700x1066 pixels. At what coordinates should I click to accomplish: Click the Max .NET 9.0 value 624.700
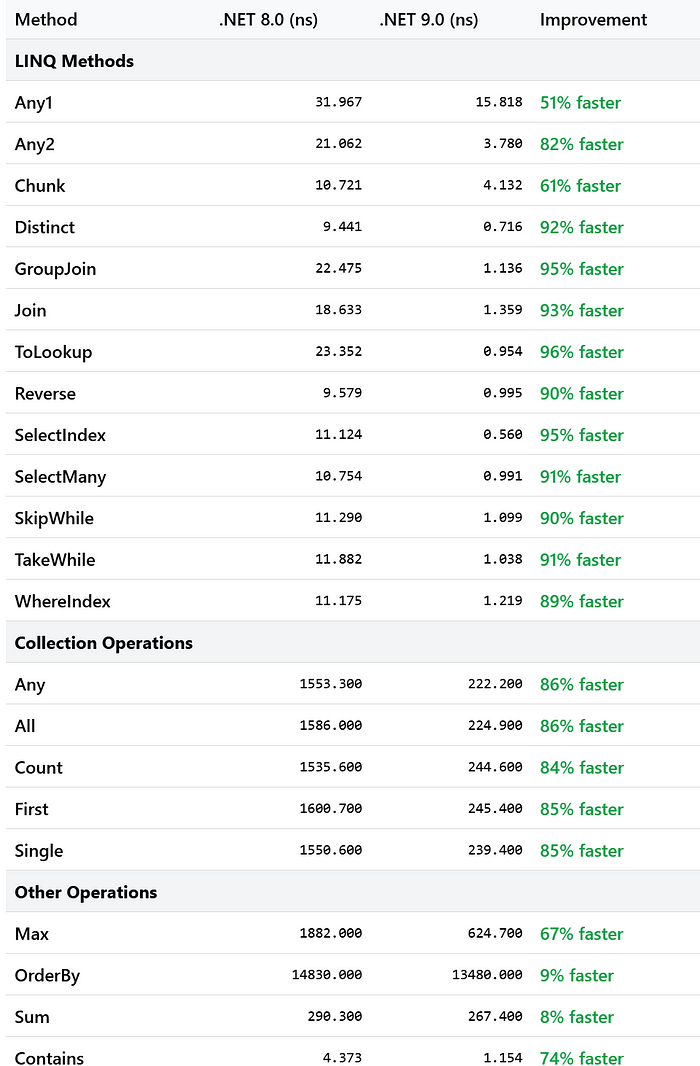[x=495, y=933]
